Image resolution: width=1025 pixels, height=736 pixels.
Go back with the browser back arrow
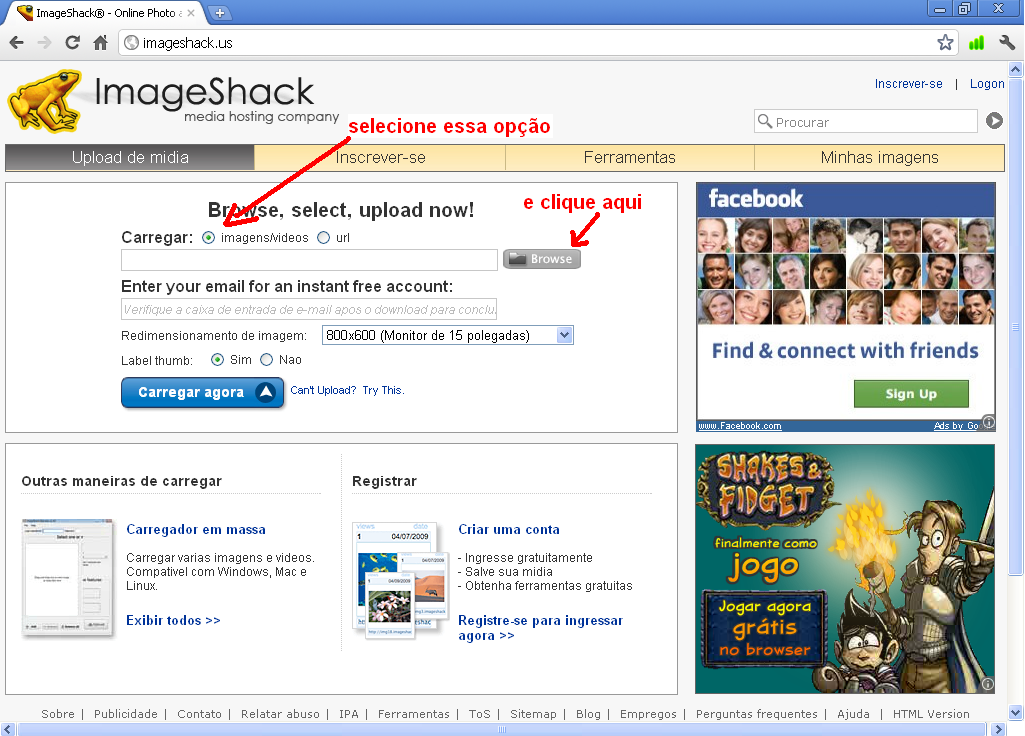pos(17,43)
